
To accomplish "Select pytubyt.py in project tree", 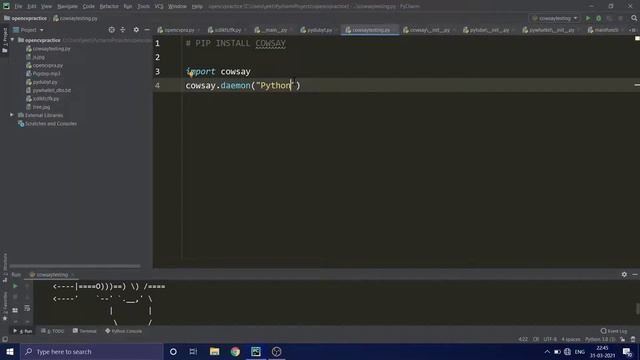I will [x=41, y=82].
